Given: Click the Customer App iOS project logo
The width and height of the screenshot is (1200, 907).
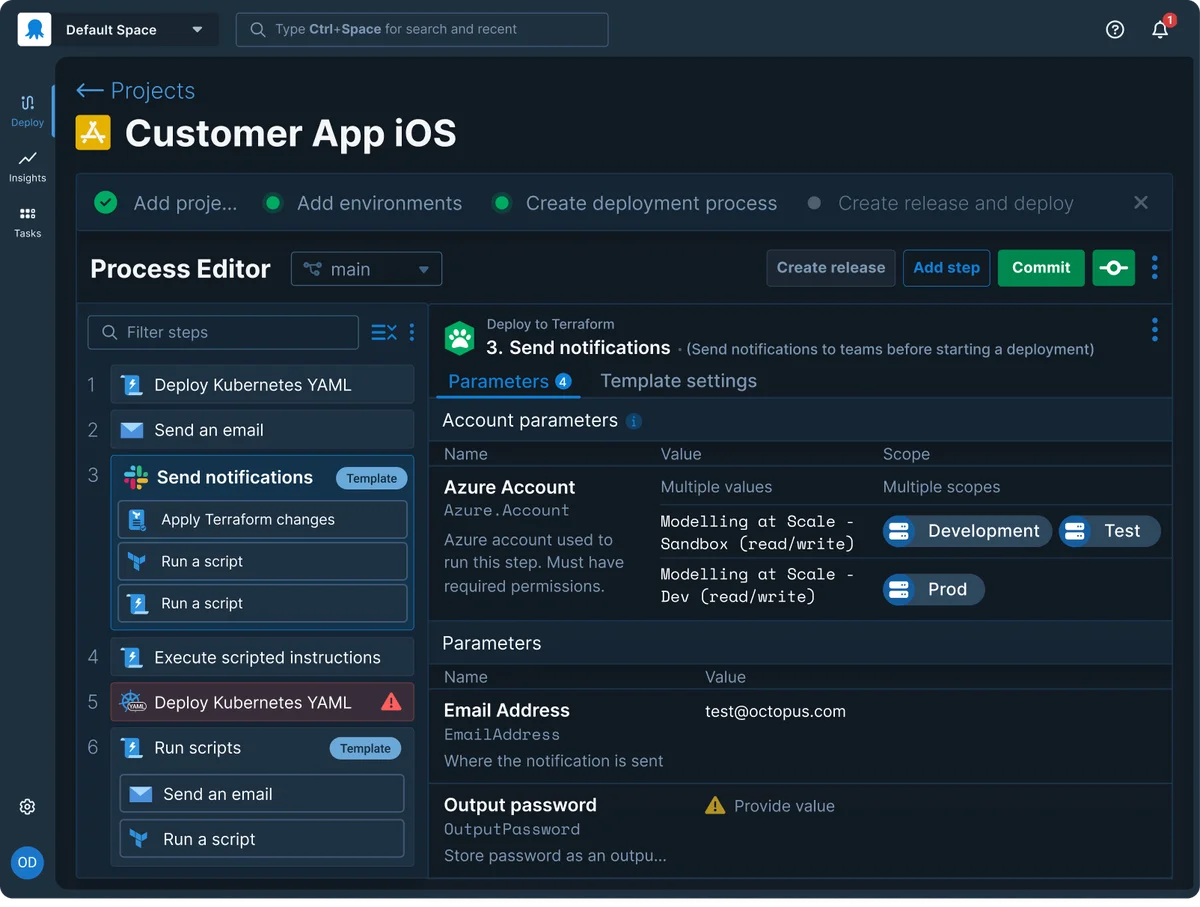Looking at the screenshot, I should 93,133.
